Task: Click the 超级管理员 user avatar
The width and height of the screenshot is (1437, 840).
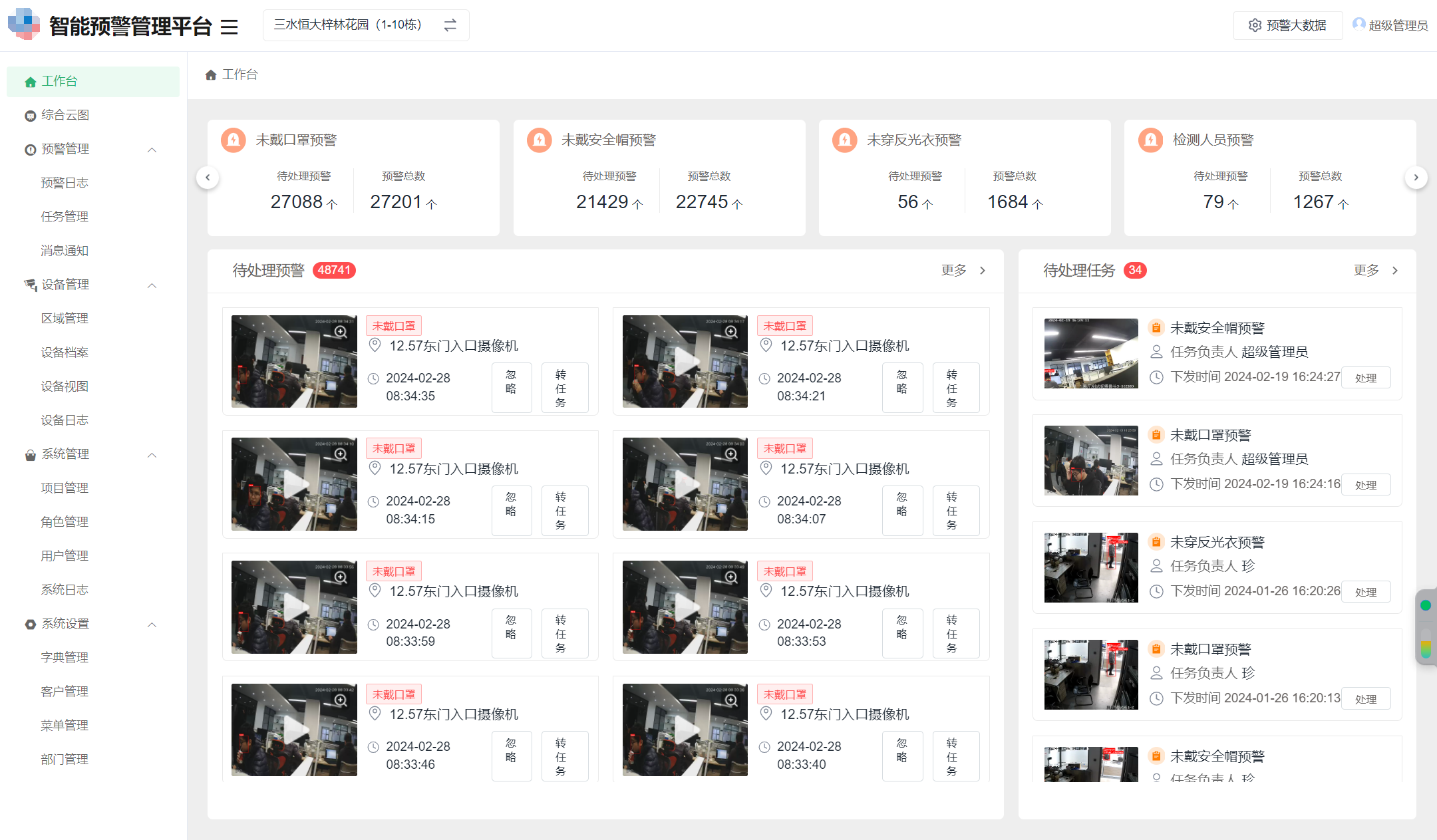Action: click(1359, 24)
